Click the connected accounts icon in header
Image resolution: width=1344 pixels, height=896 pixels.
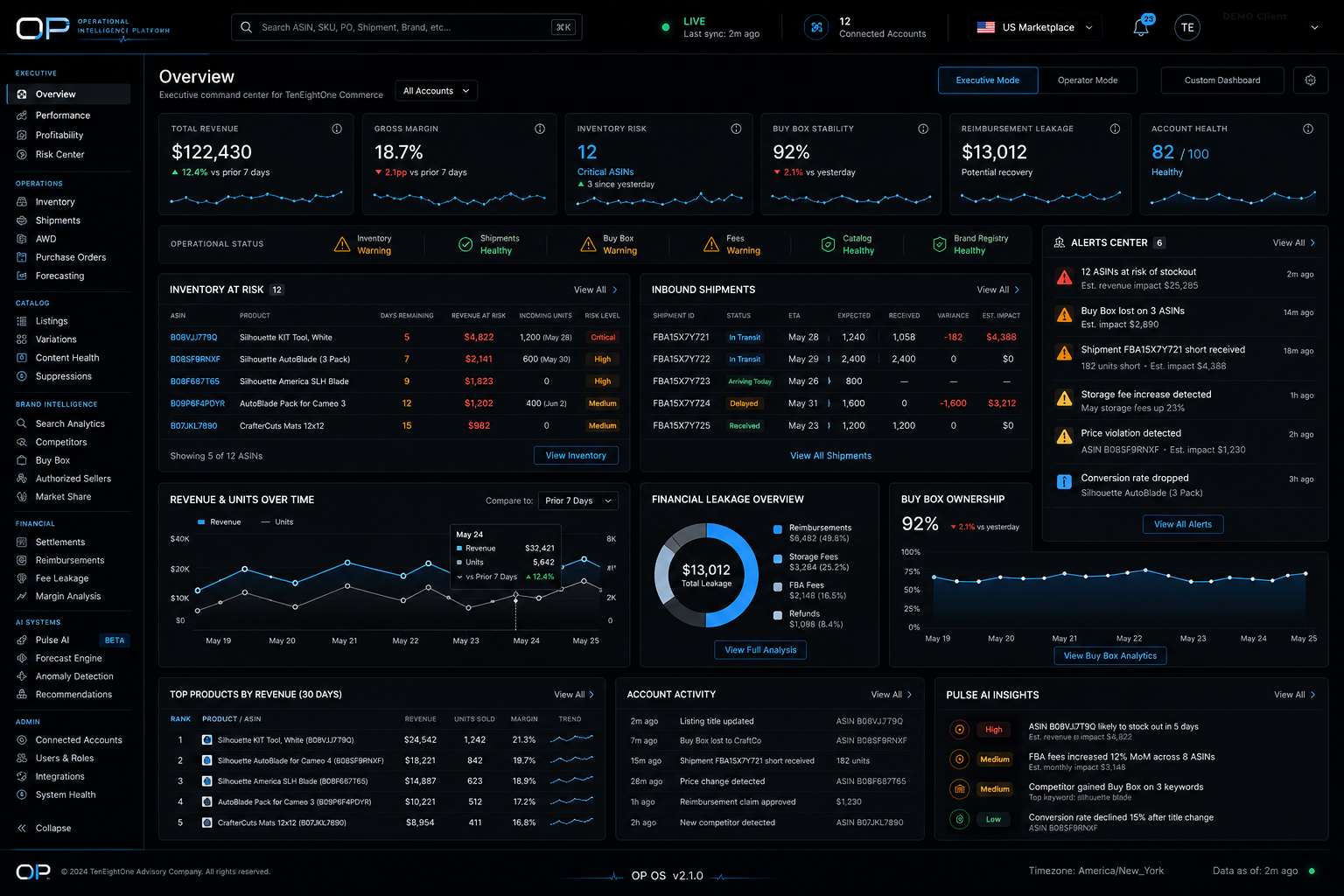[x=816, y=27]
